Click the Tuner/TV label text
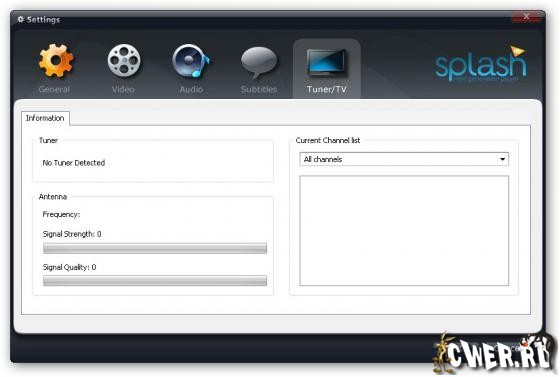The height and width of the screenshot is (377, 560). pos(326,89)
